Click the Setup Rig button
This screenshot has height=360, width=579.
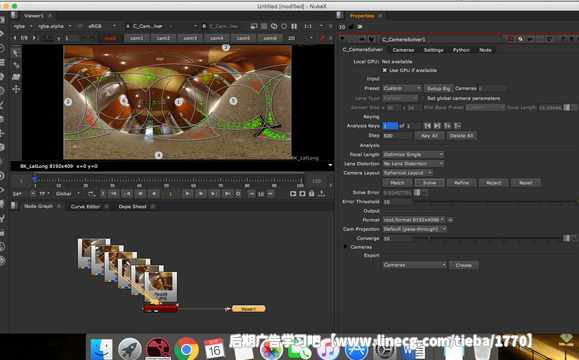coord(438,89)
